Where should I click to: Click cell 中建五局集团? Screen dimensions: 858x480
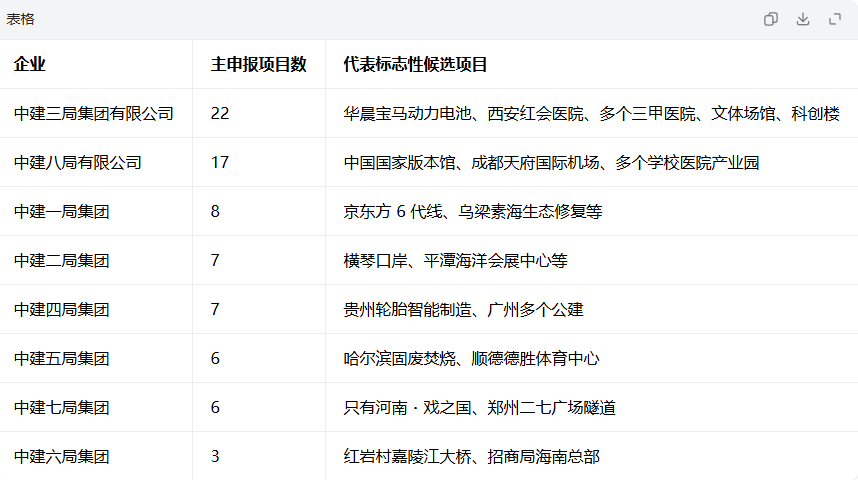tap(61, 358)
